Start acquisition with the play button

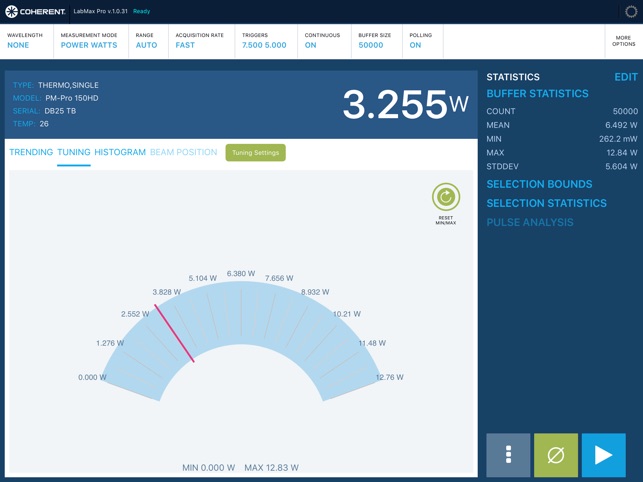604,455
